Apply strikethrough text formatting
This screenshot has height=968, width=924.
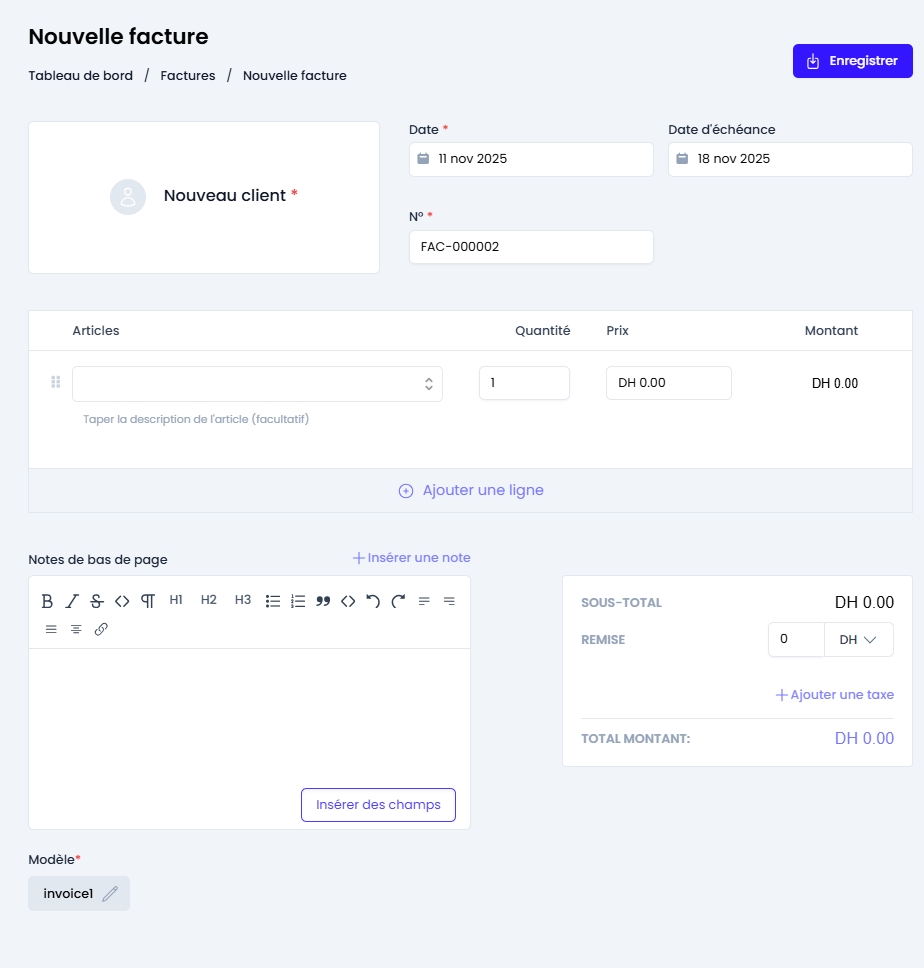point(97,601)
